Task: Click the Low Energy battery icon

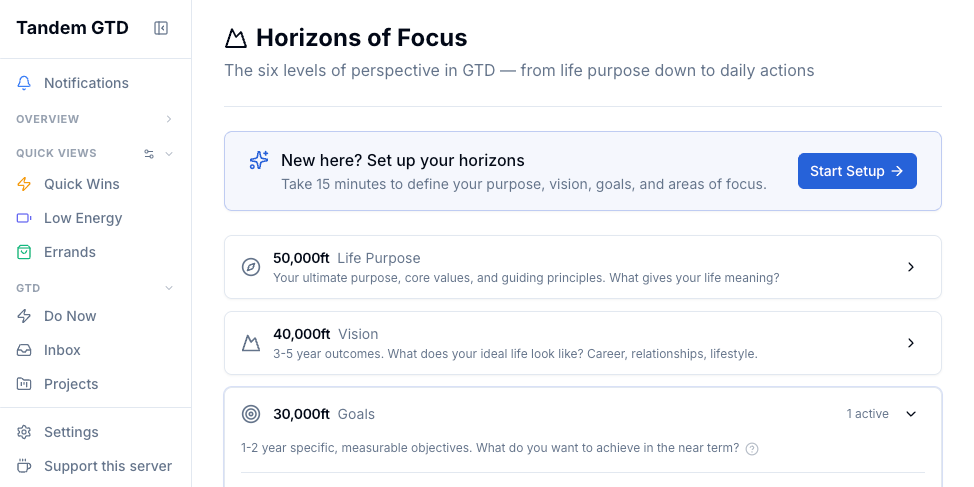Action: click(25, 218)
